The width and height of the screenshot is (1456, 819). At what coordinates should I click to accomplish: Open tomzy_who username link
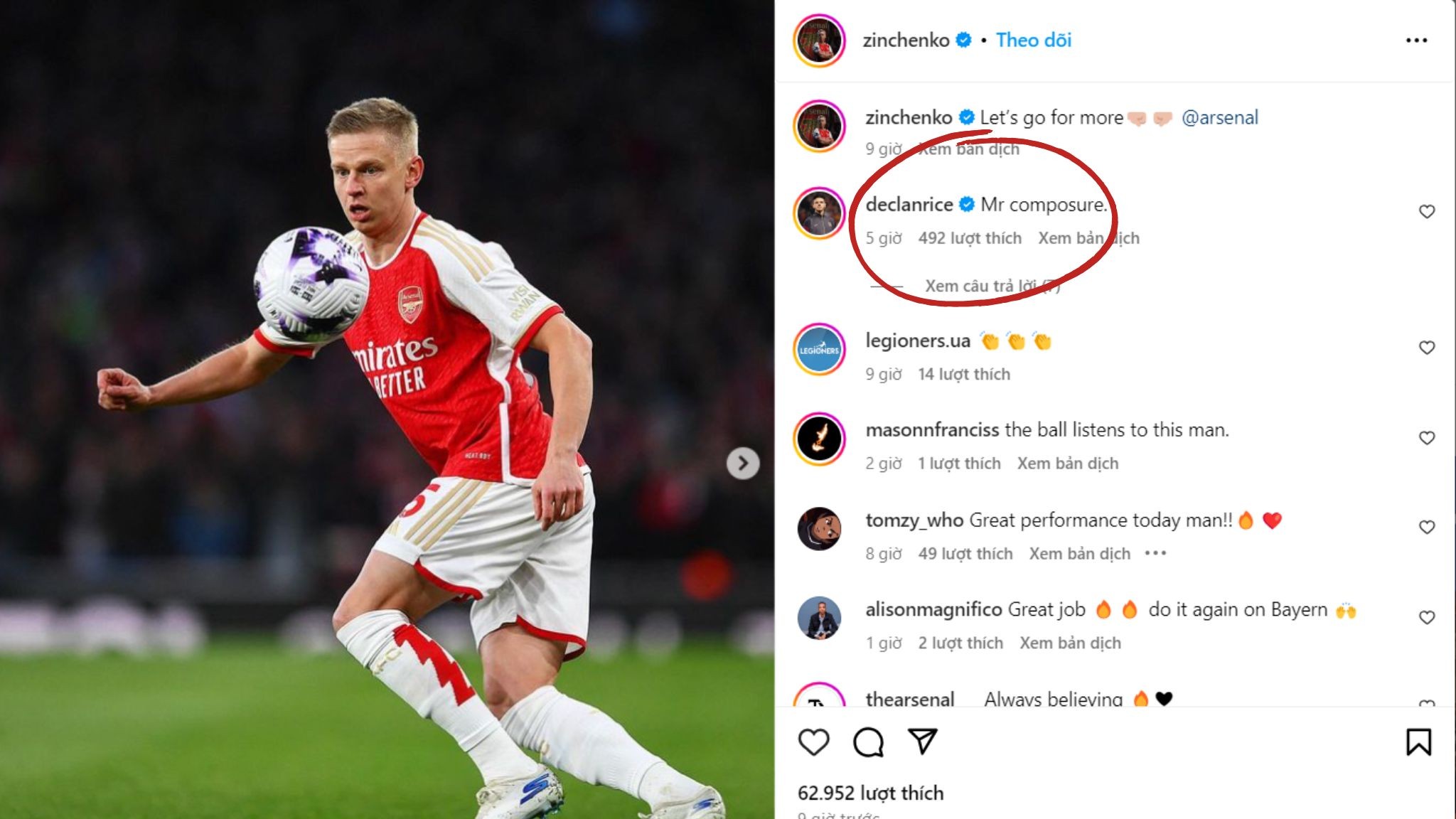pyautogui.click(x=914, y=520)
